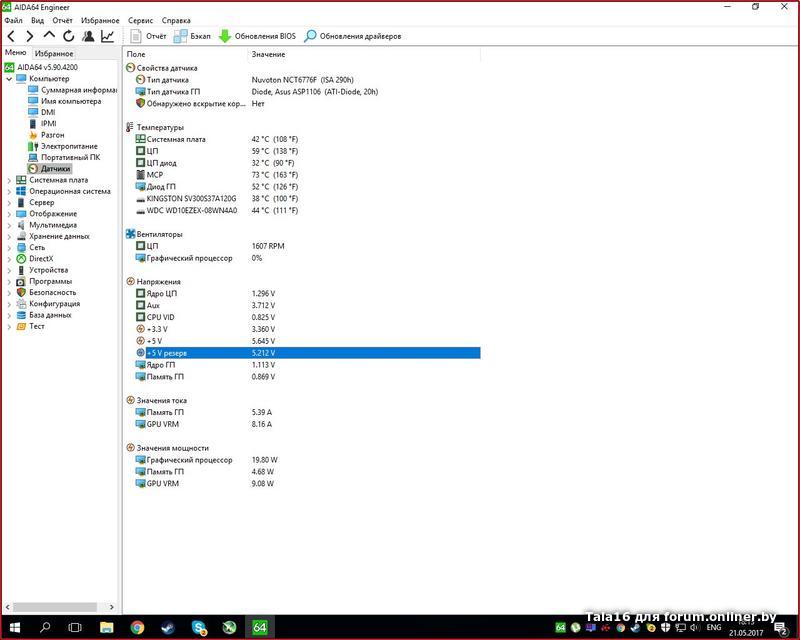
Task: Click the Refresh icon in toolbar
Action: click(69, 36)
